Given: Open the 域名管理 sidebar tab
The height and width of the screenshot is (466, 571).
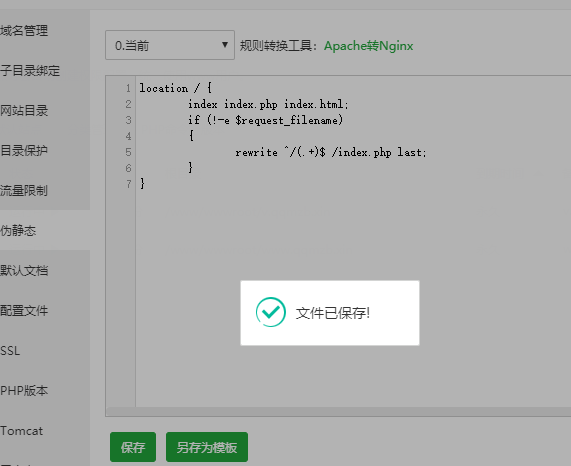Looking at the screenshot, I should (24, 31).
